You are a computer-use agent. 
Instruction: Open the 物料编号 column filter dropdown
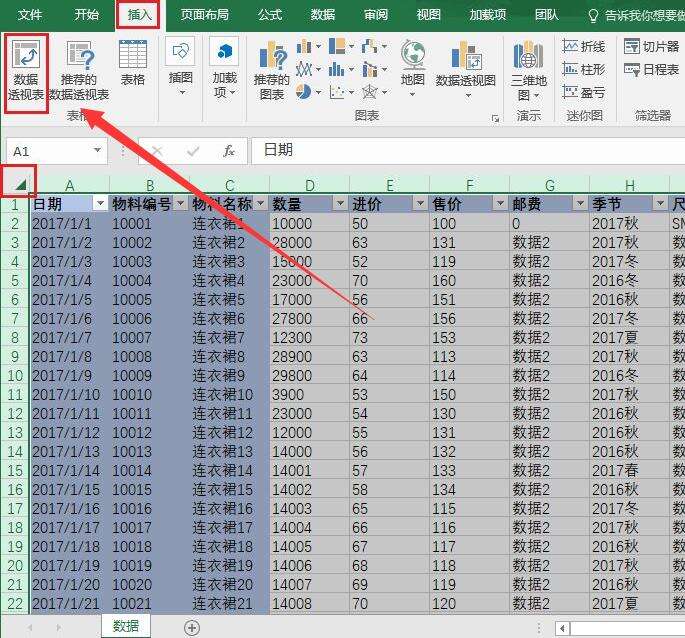point(180,204)
